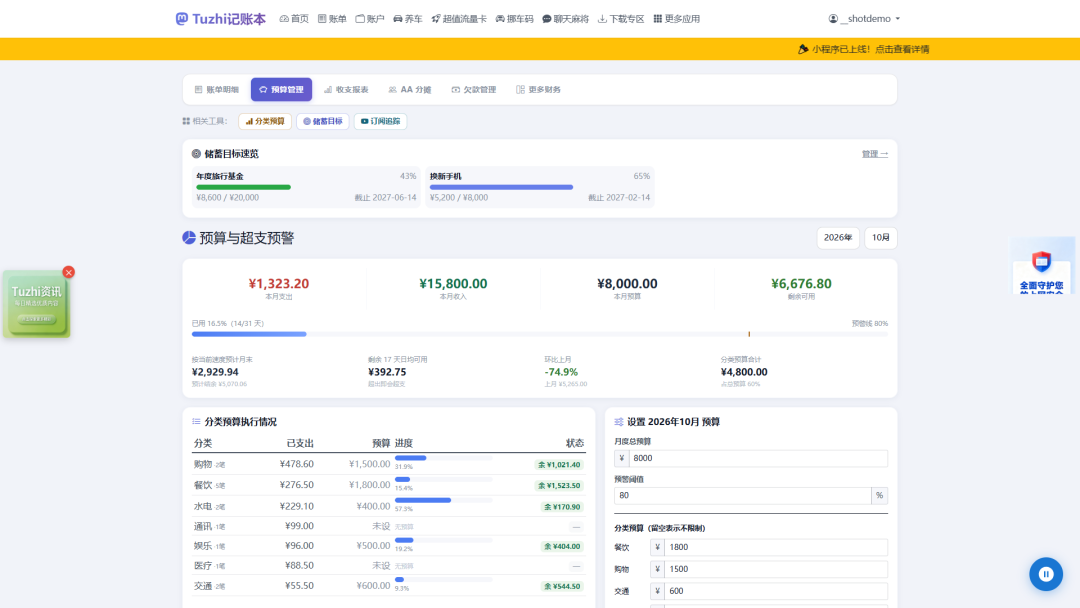The width and height of the screenshot is (1080, 608).
Task: Click the 交通 category budget input
Action: click(x=776, y=591)
